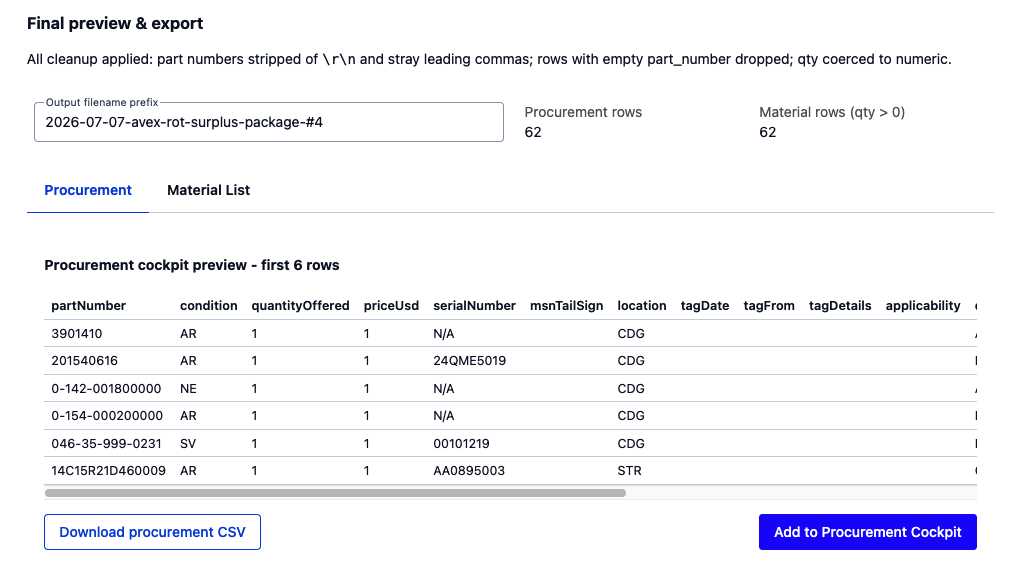
Task: Select part number 3901410 cell
Action: pos(77,333)
